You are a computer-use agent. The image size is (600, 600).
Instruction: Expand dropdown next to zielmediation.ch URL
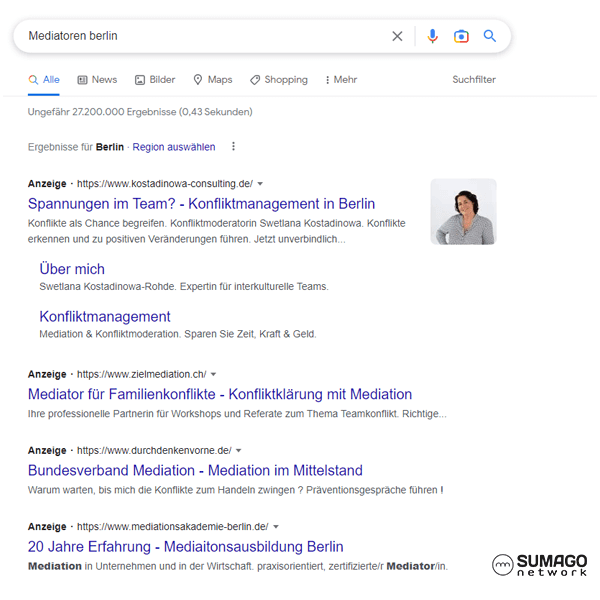(x=214, y=374)
